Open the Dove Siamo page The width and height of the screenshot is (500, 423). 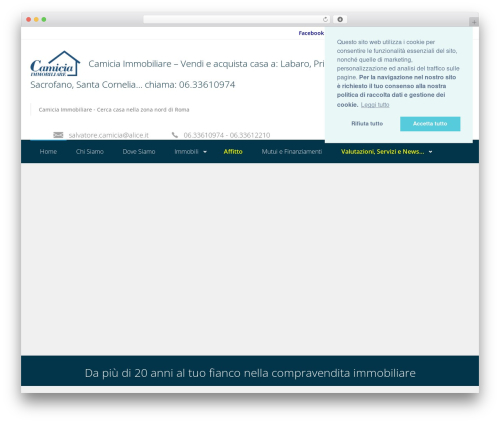139,152
